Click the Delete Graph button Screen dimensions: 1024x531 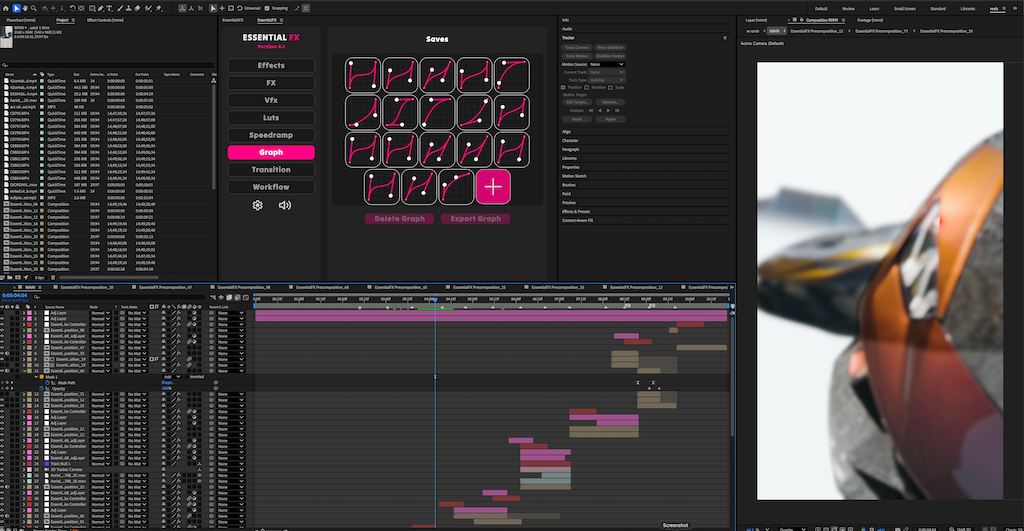(x=399, y=219)
